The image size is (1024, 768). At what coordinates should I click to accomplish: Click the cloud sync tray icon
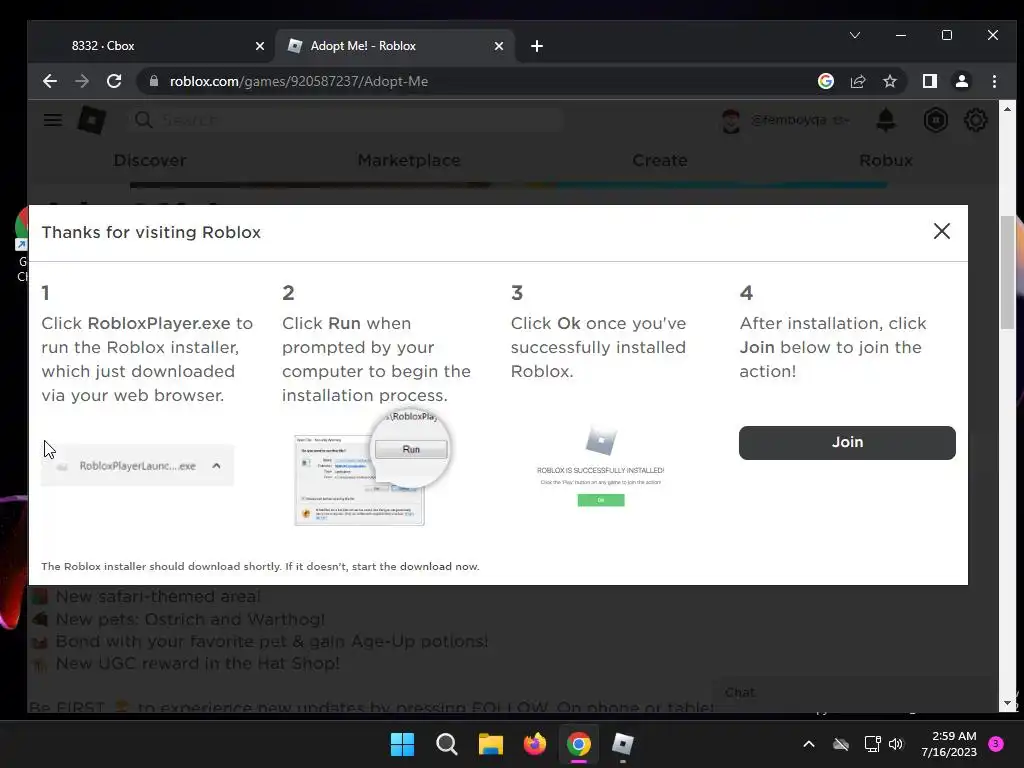tap(841, 744)
